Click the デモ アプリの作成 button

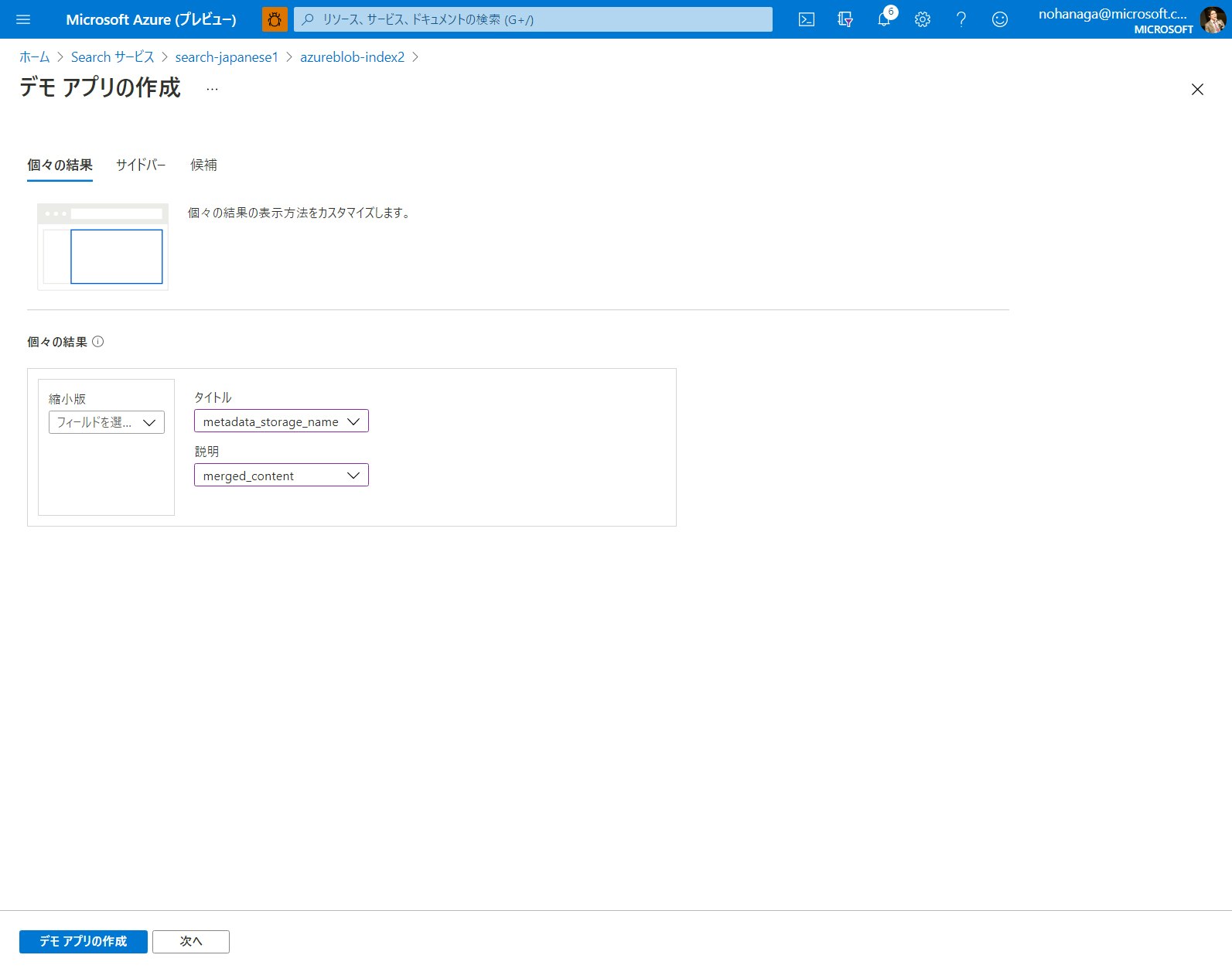click(x=84, y=941)
